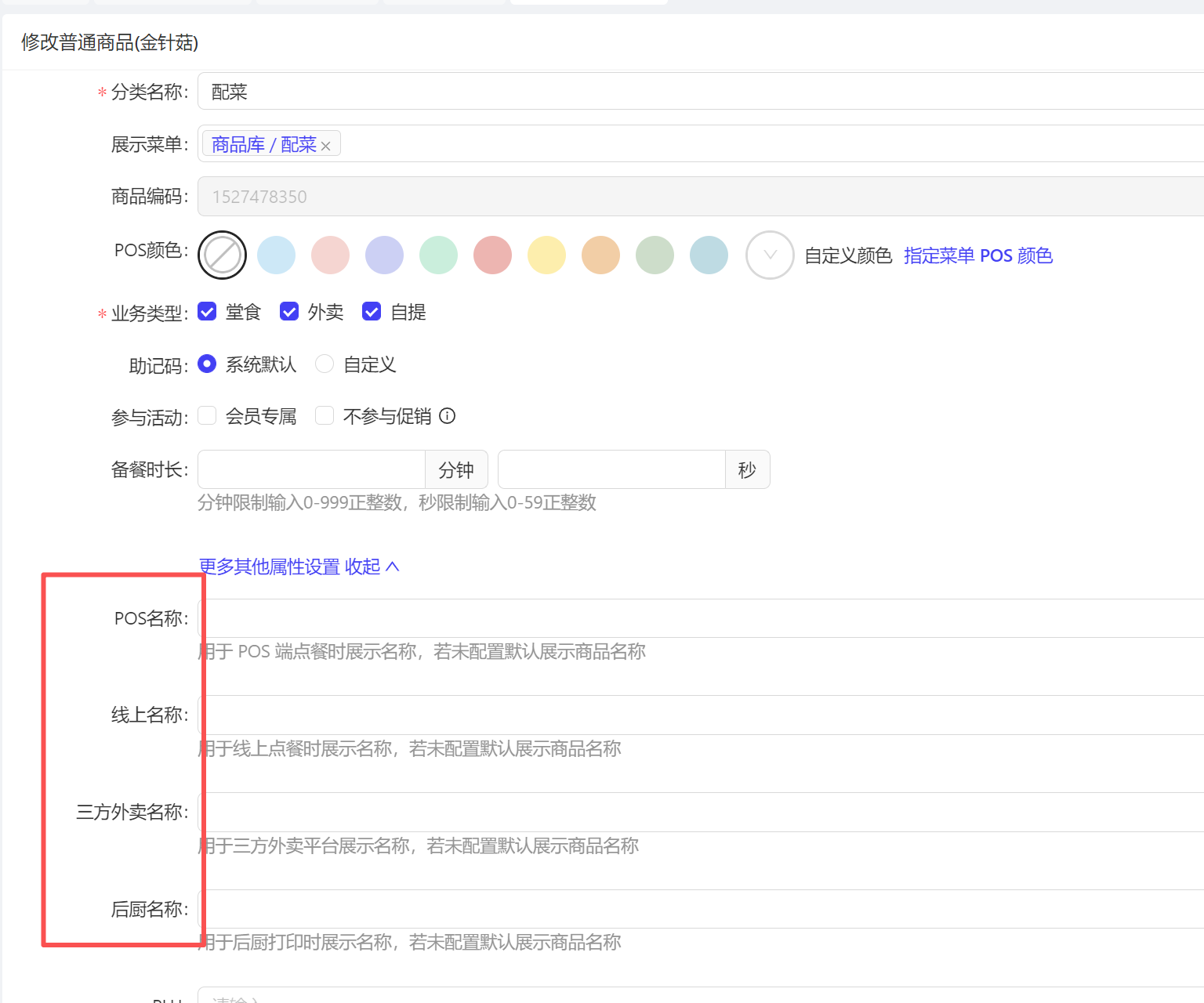Select the mint green POS color

(x=439, y=255)
